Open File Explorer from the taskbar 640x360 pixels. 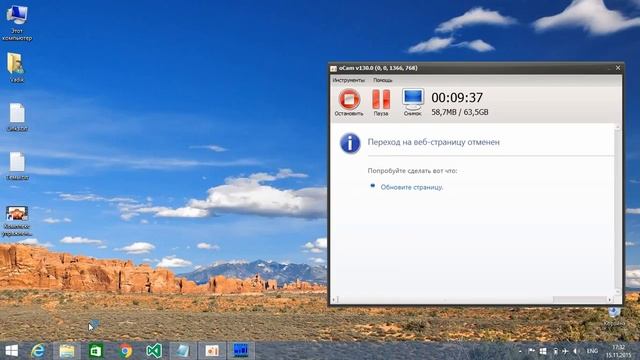point(67,351)
